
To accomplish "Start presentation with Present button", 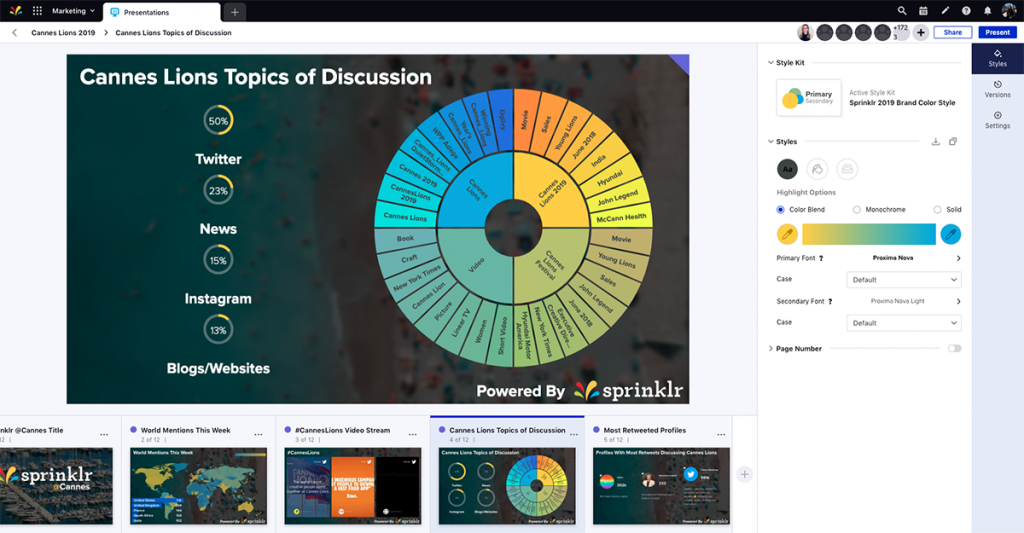I will click(997, 33).
